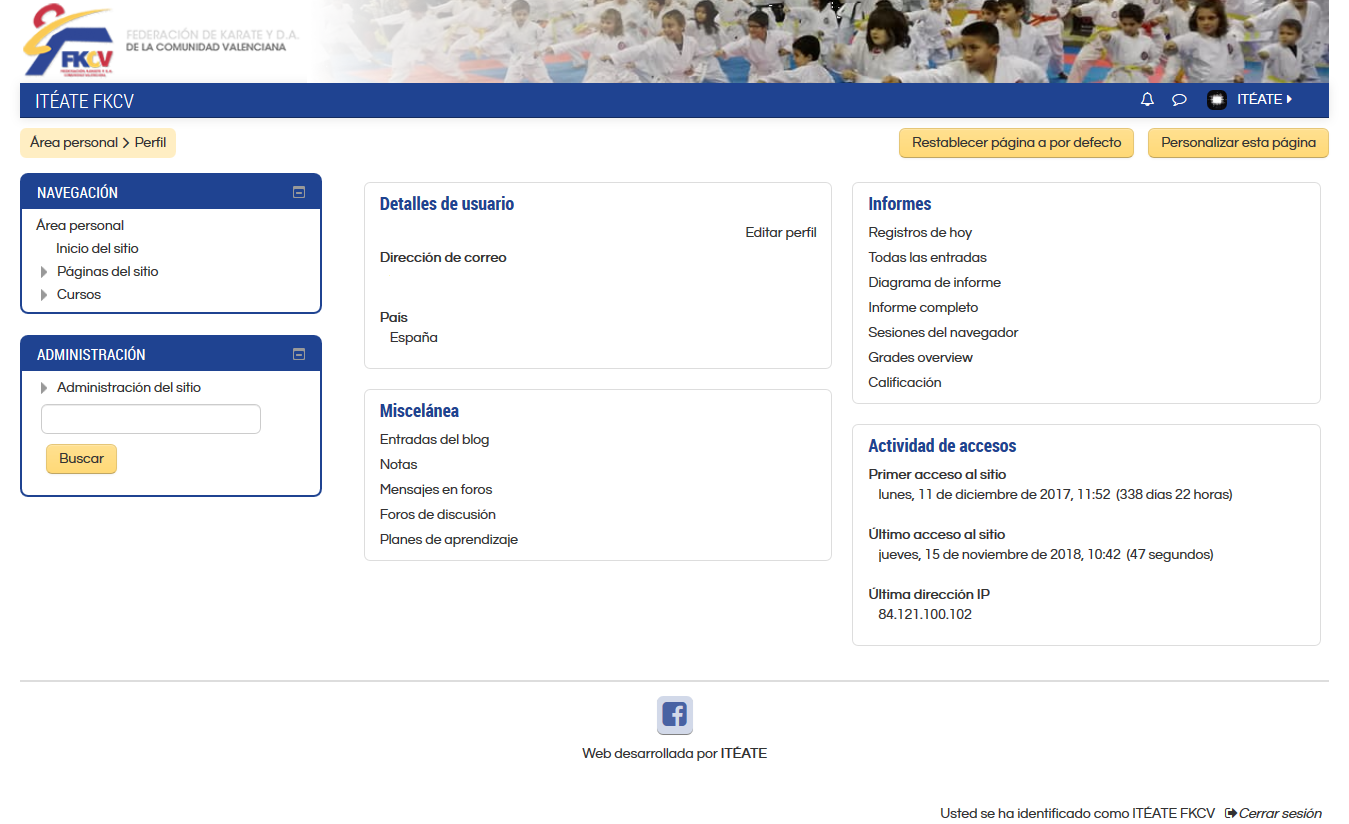Click the Actividad de accesos heading
1349x824 pixels.
pyautogui.click(x=942, y=446)
